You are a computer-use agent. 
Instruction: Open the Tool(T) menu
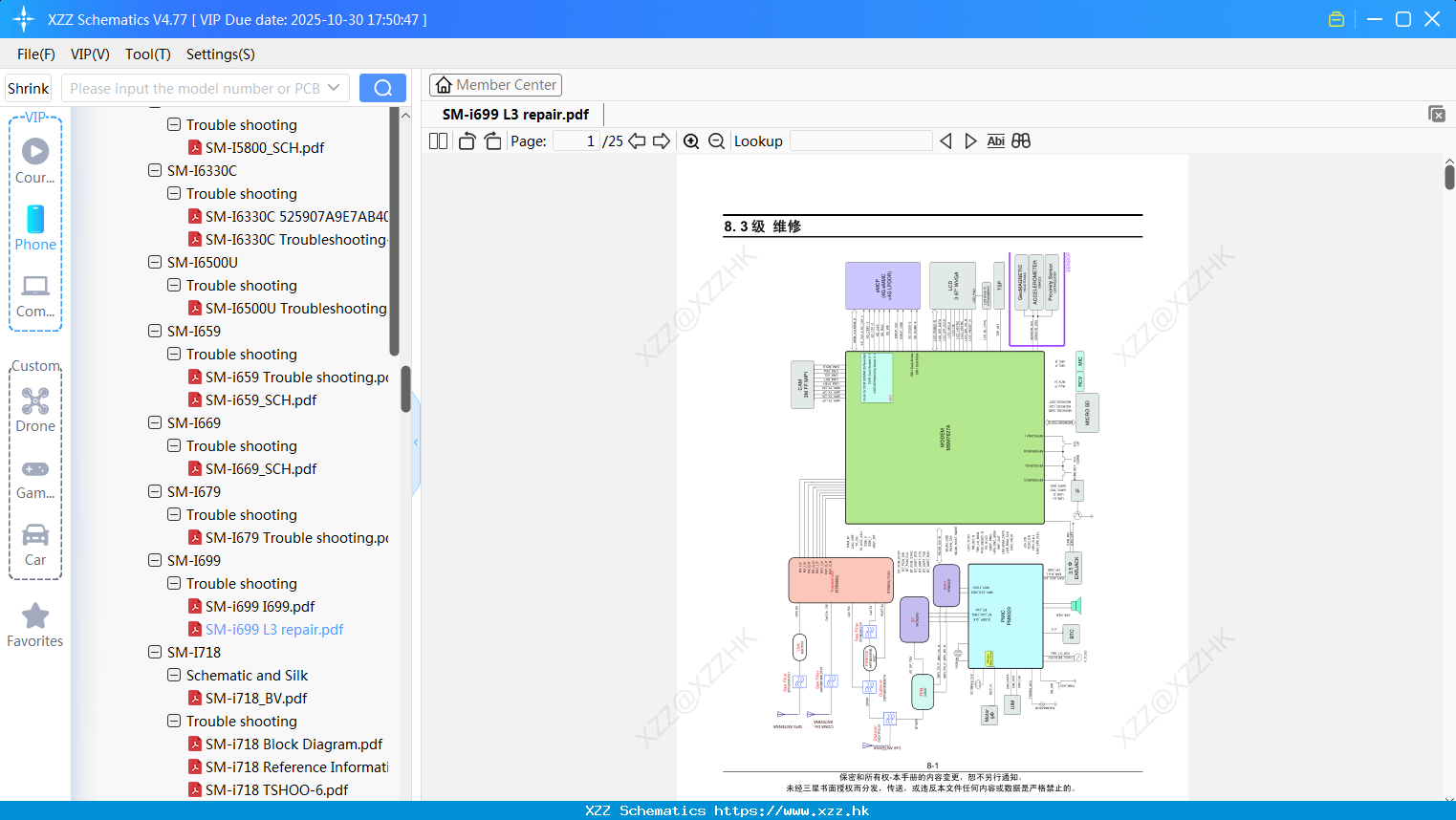point(148,54)
